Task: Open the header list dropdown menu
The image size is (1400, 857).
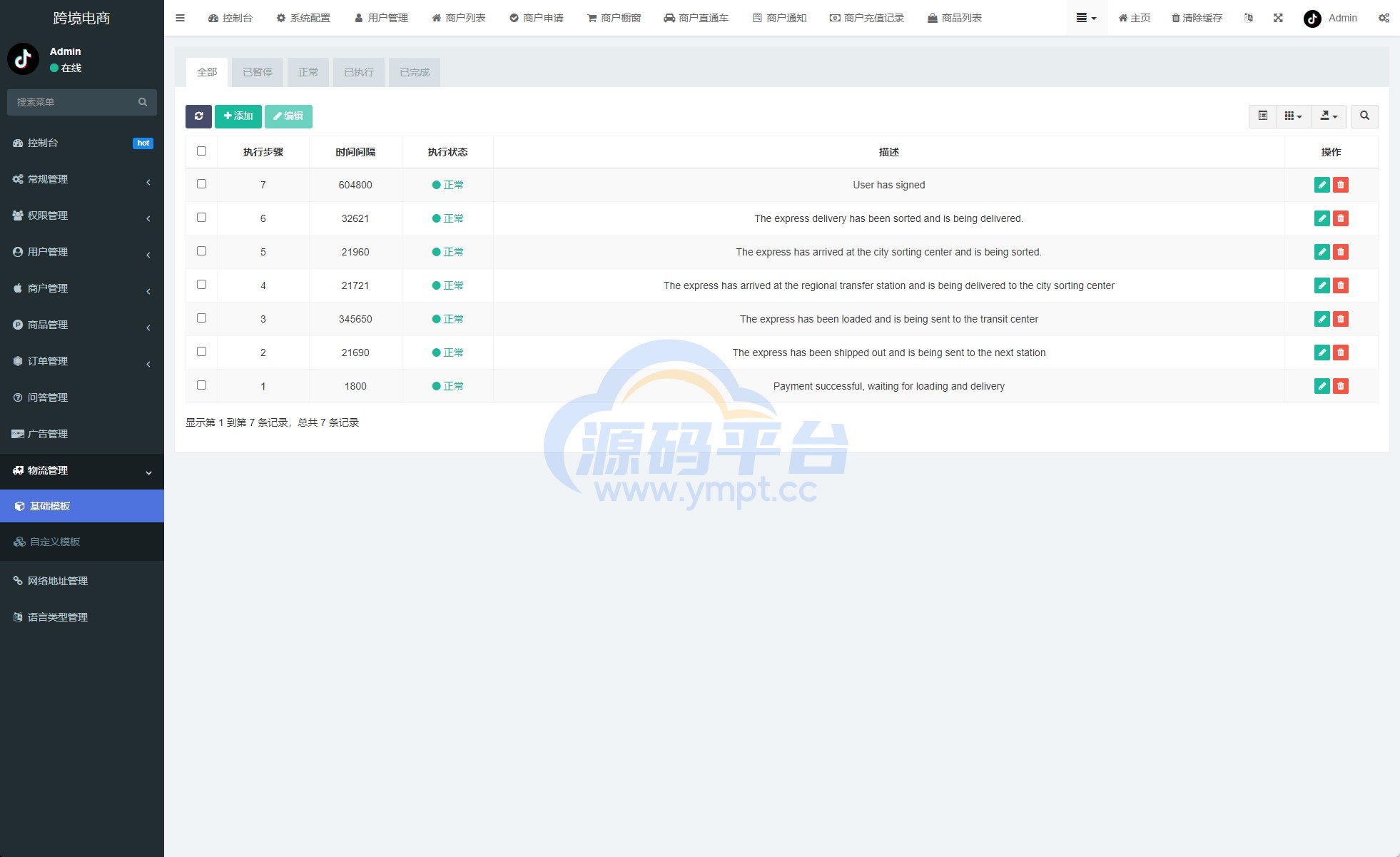Action: (x=1086, y=18)
